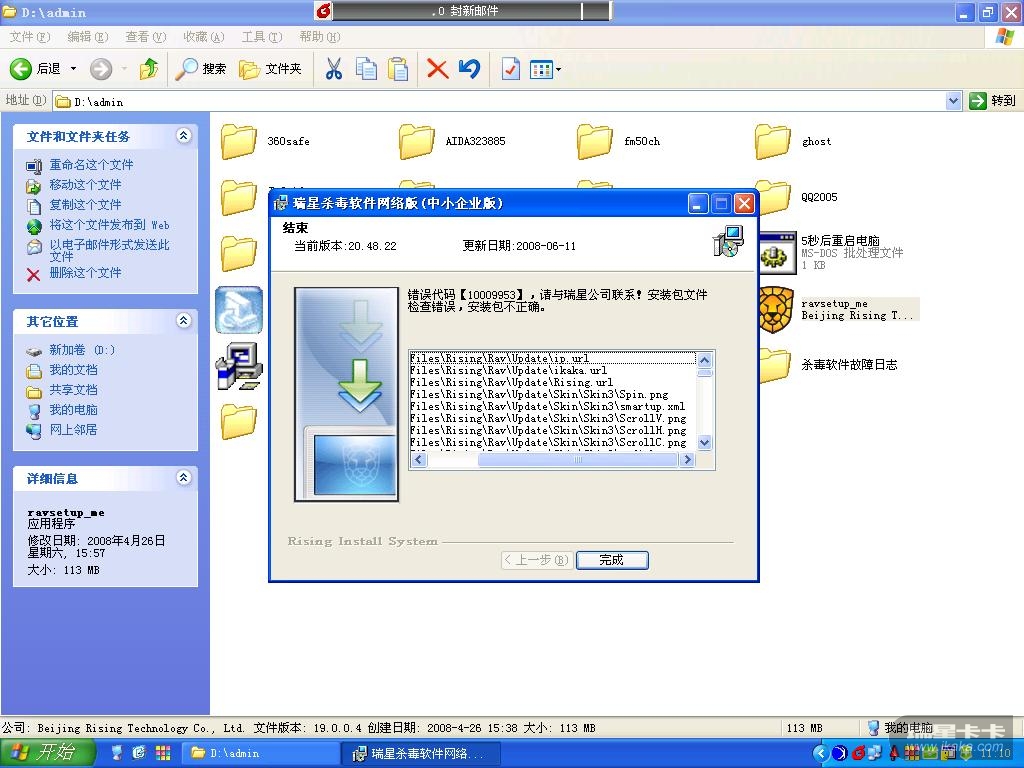Click left arrow of log horizontal scrollbar
The width and height of the screenshot is (1024, 768).
418,460
